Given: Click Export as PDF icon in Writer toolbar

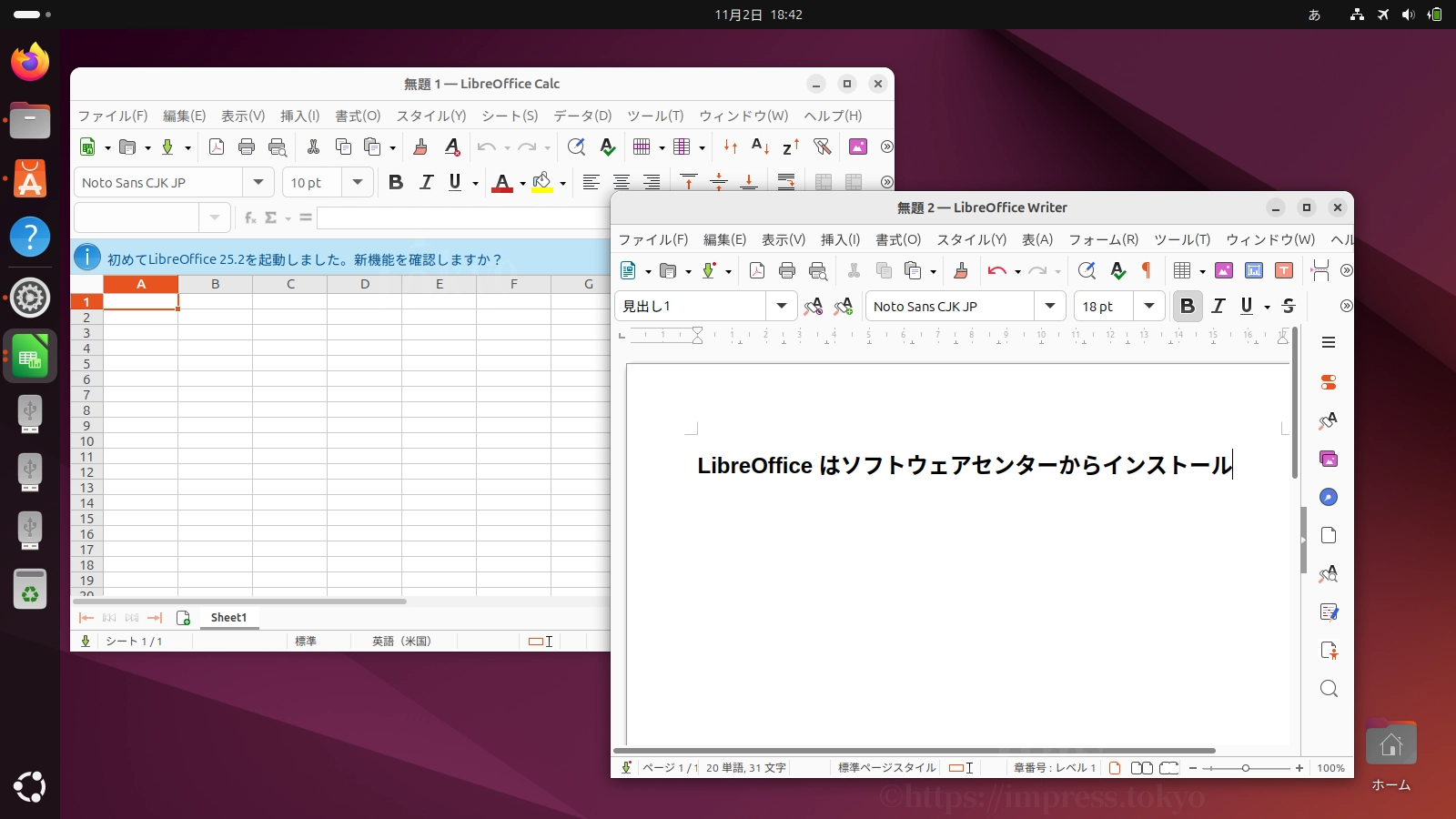Looking at the screenshot, I should (757, 270).
